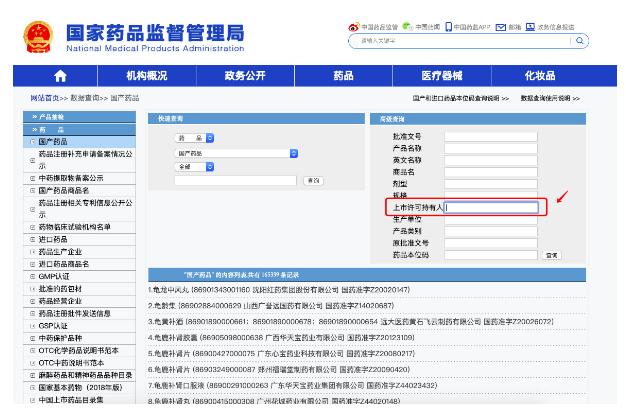Focus the 批准文号 input field

click(x=491, y=137)
